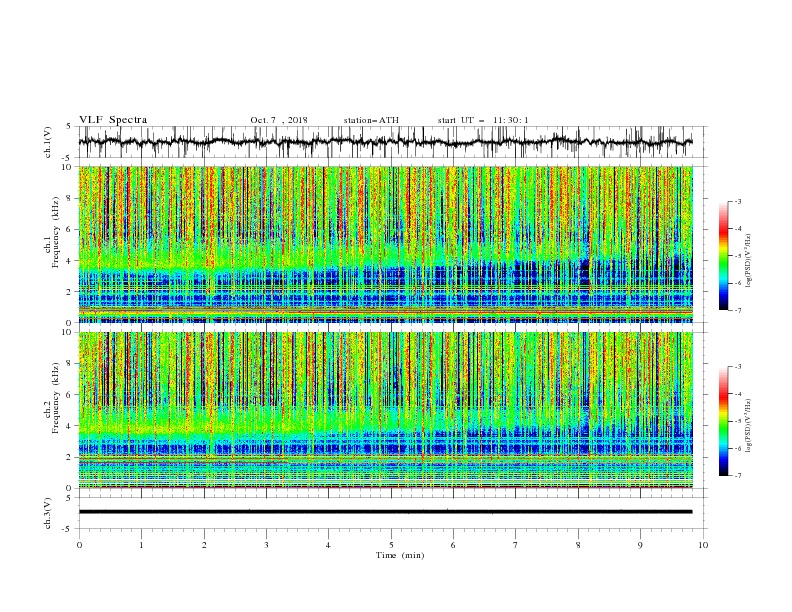This screenshot has width=792, height=612.
Task: Click time axis tick label '3'
Action: pos(266,545)
